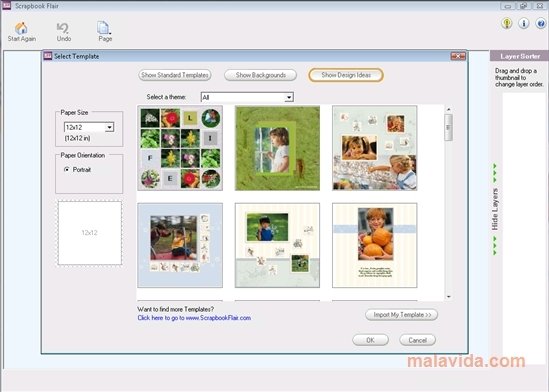Click Show Backgrounds button

(x=260, y=75)
